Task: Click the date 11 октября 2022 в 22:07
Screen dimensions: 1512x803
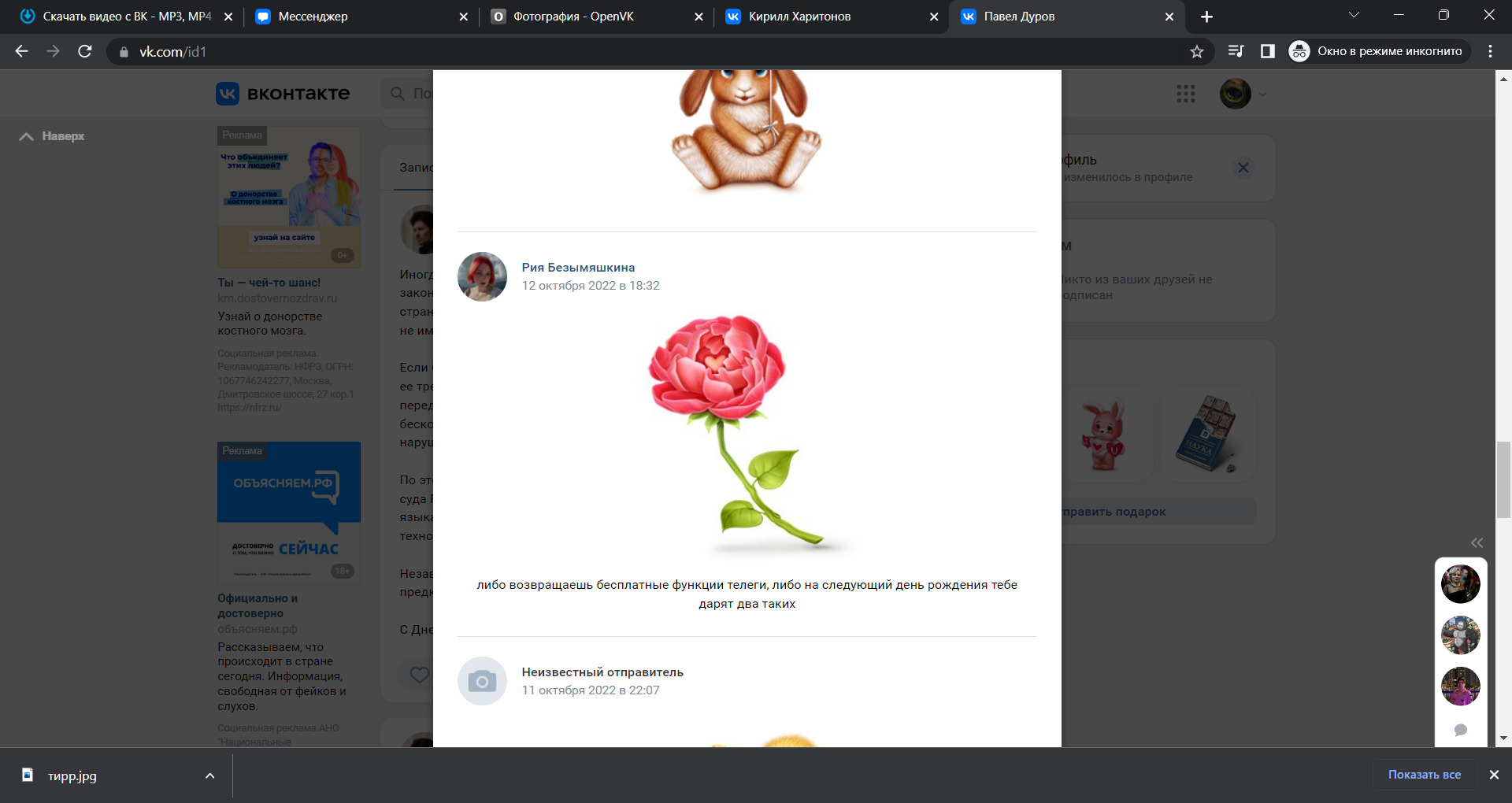Action: point(591,690)
